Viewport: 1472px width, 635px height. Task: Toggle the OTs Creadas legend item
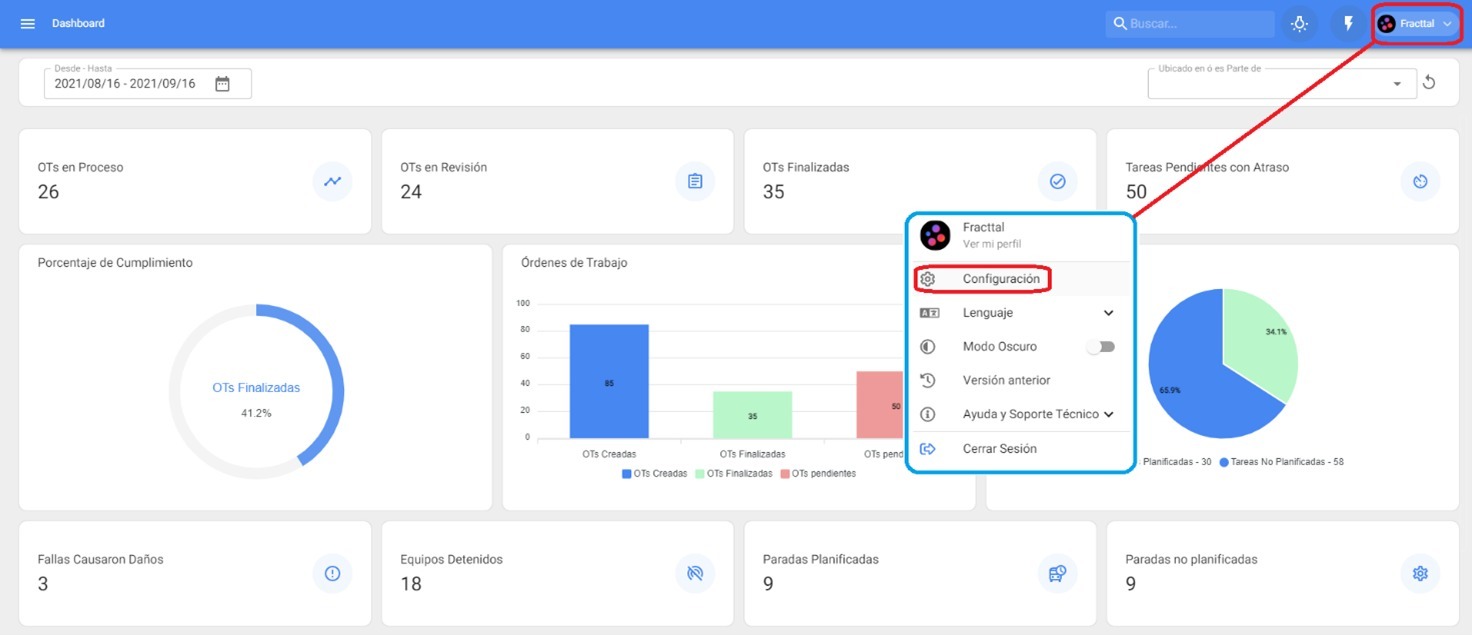point(654,473)
